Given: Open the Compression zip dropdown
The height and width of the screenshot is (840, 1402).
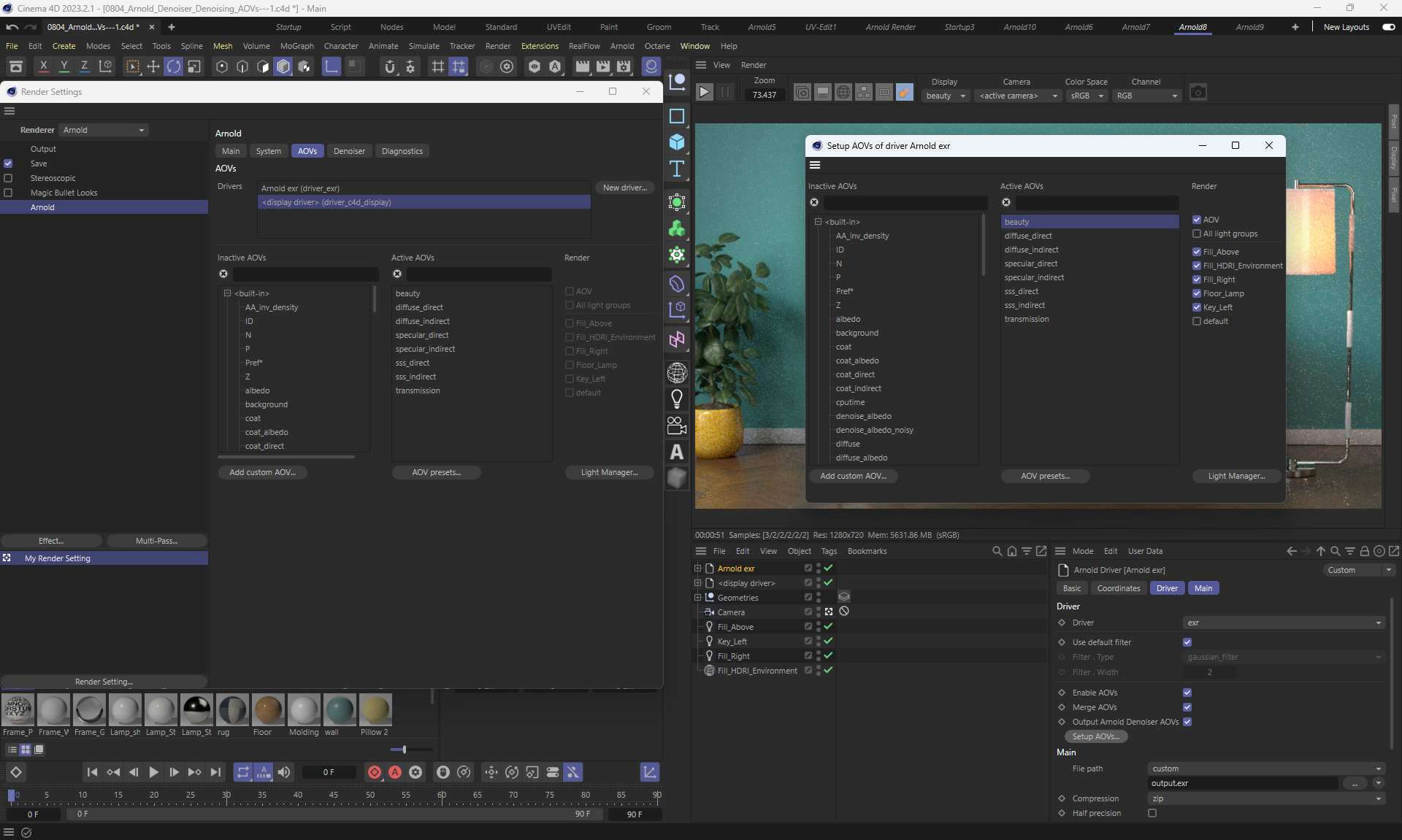Looking at the screenshot, I should 1266,798.
